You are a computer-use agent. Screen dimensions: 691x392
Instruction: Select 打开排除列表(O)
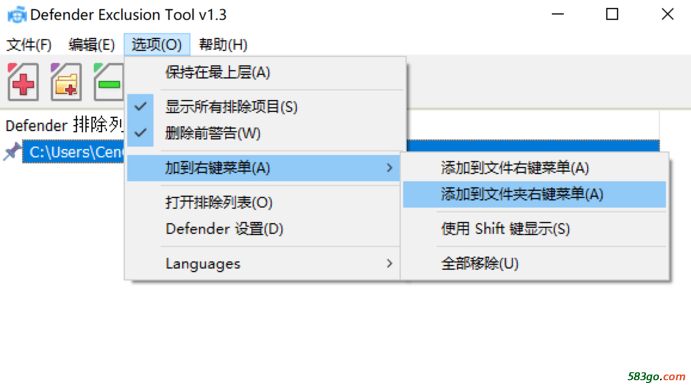[x=264, y=202]
